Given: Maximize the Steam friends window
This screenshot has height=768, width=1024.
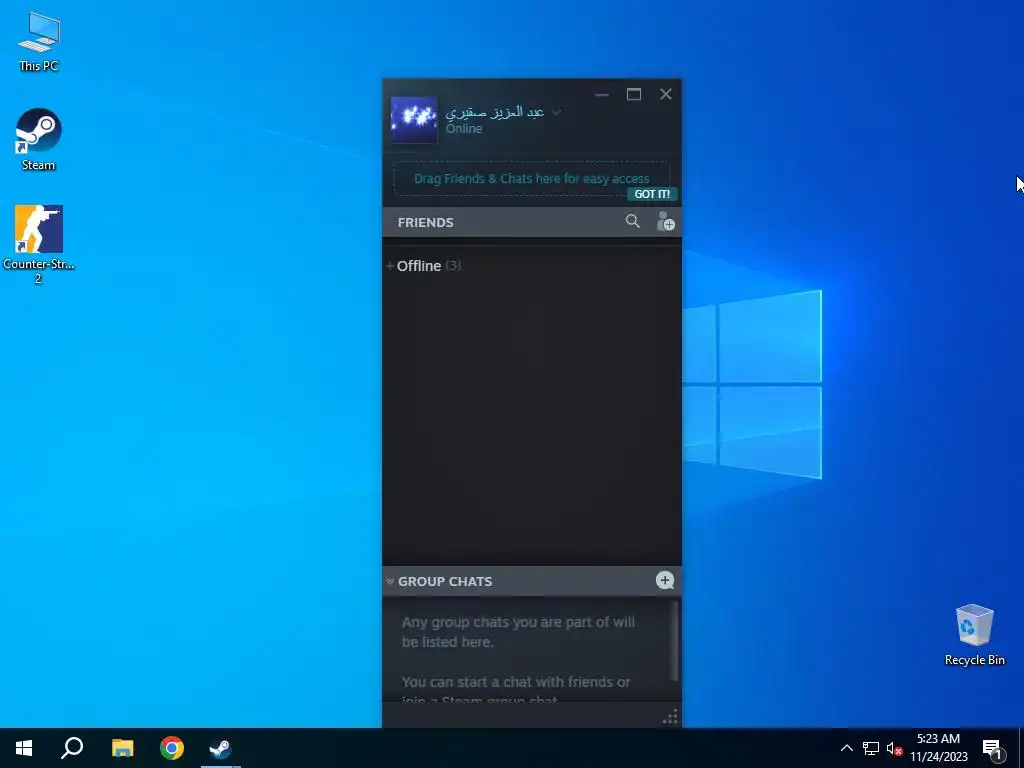Looking at the screenshot, I should coord(633,95).
